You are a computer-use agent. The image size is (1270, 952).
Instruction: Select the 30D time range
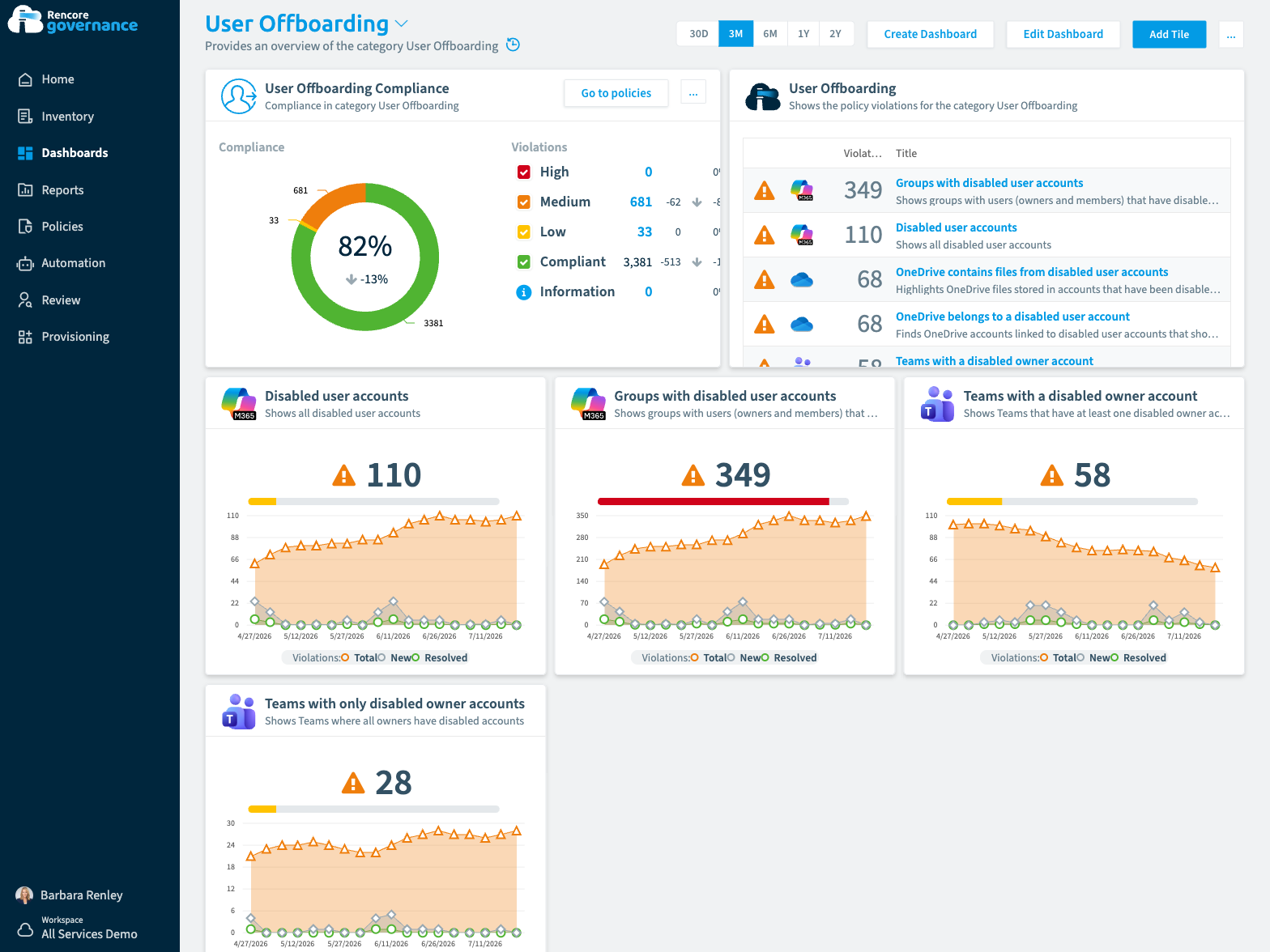pyautogui.click(x=698, y=34)
